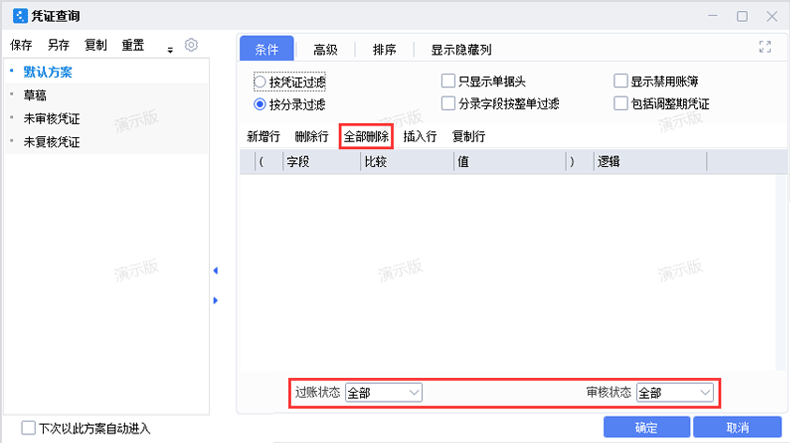The height and width of the screenshot is (443, 790).
Task: Click the 插入行 button
Action: (x=420, y=136)
